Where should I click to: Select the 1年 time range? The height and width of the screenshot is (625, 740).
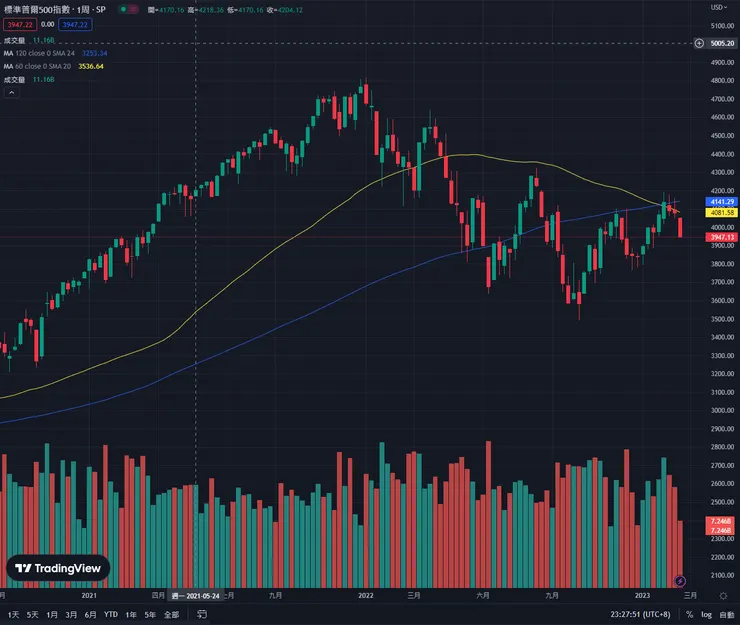click(131, 614)
